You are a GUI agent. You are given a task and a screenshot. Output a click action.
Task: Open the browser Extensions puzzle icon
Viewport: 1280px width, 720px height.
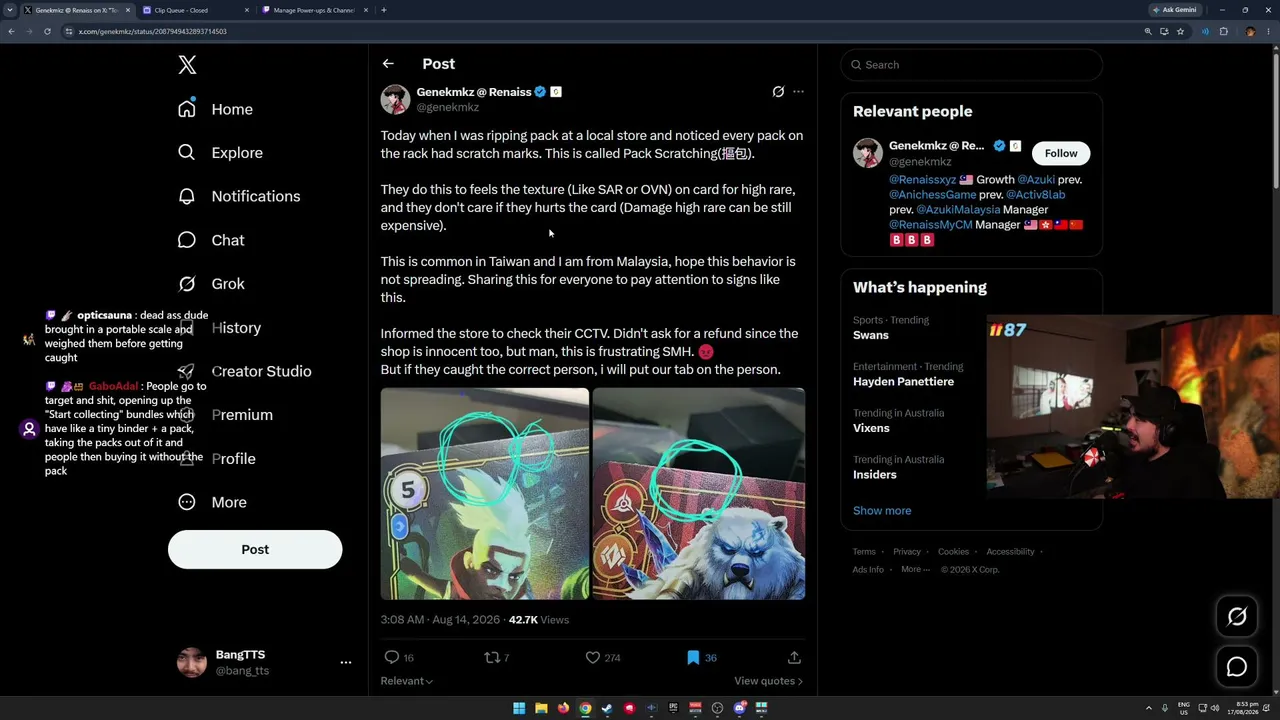point(1223,31)
